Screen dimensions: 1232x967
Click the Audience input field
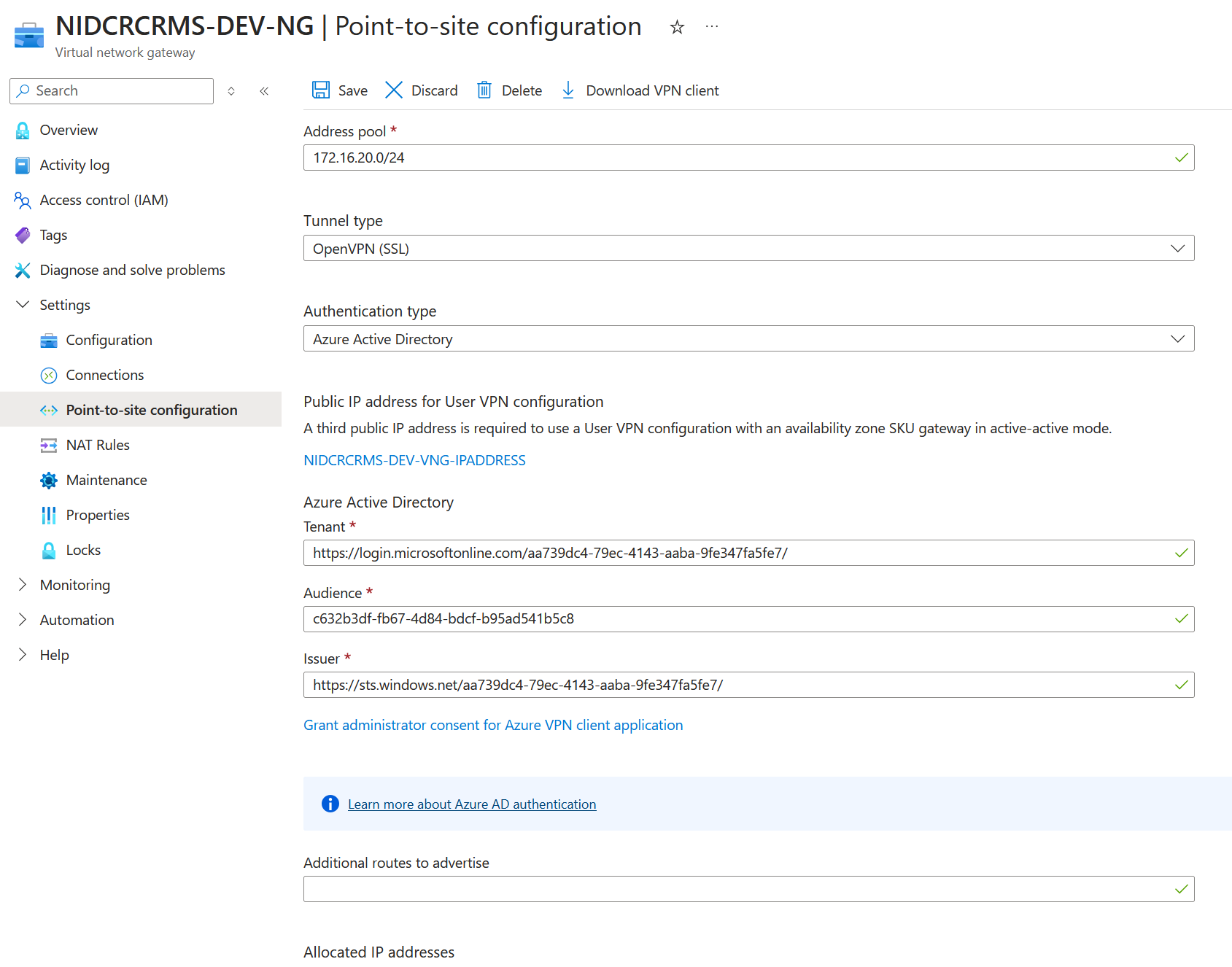[x=748, y=619]
